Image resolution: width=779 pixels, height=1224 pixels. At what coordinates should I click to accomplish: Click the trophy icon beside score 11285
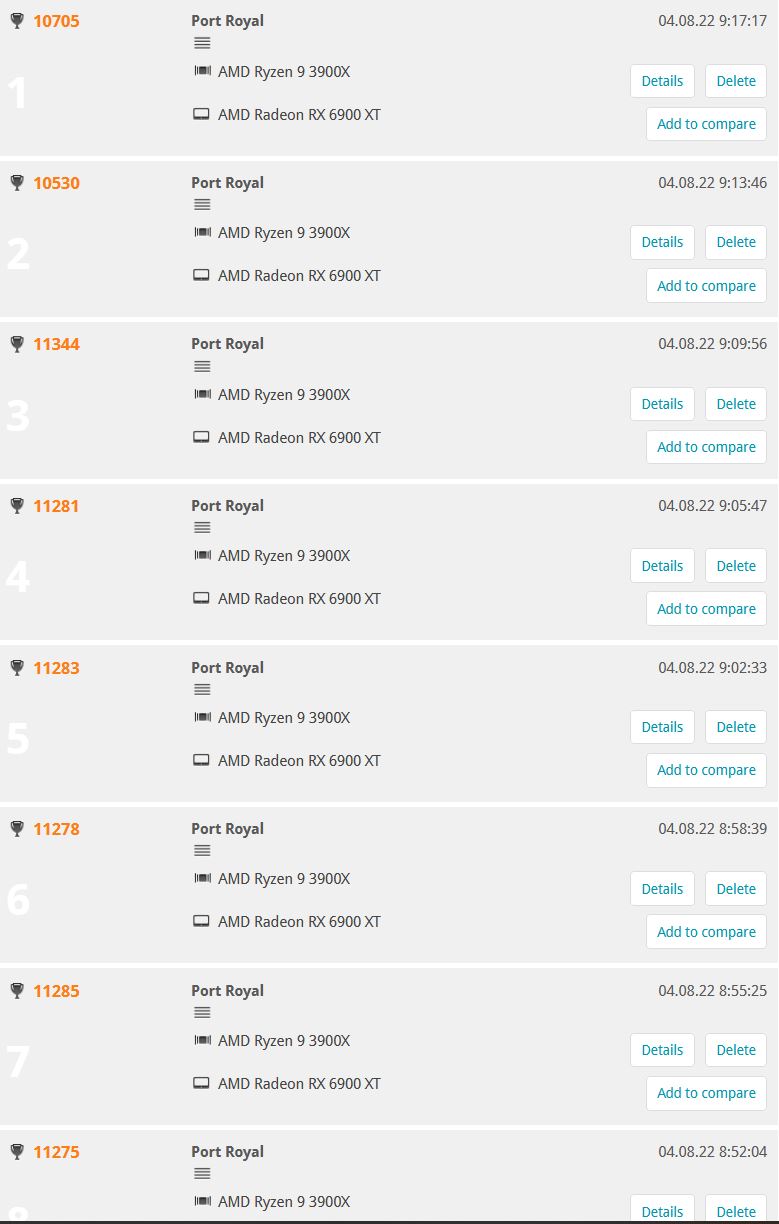pos(17,991)
